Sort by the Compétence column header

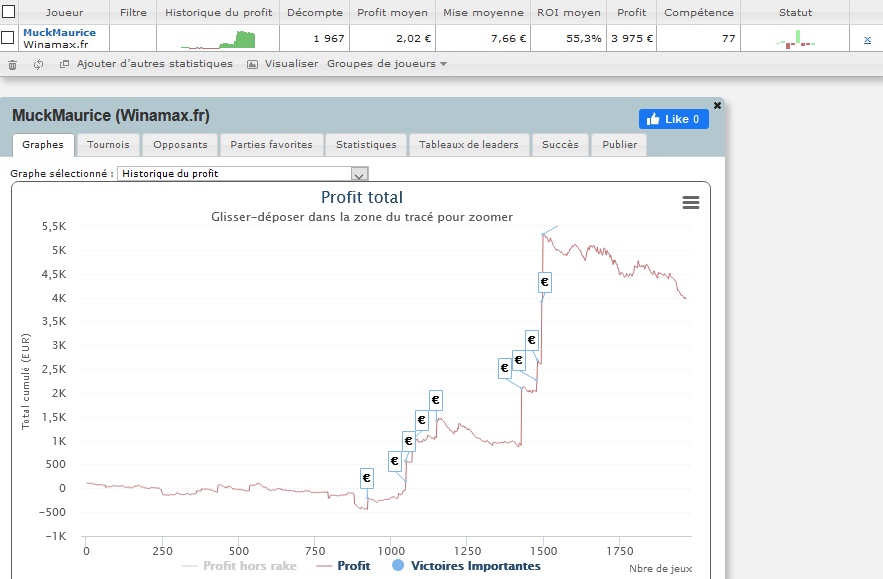click(x=698, y=12)
